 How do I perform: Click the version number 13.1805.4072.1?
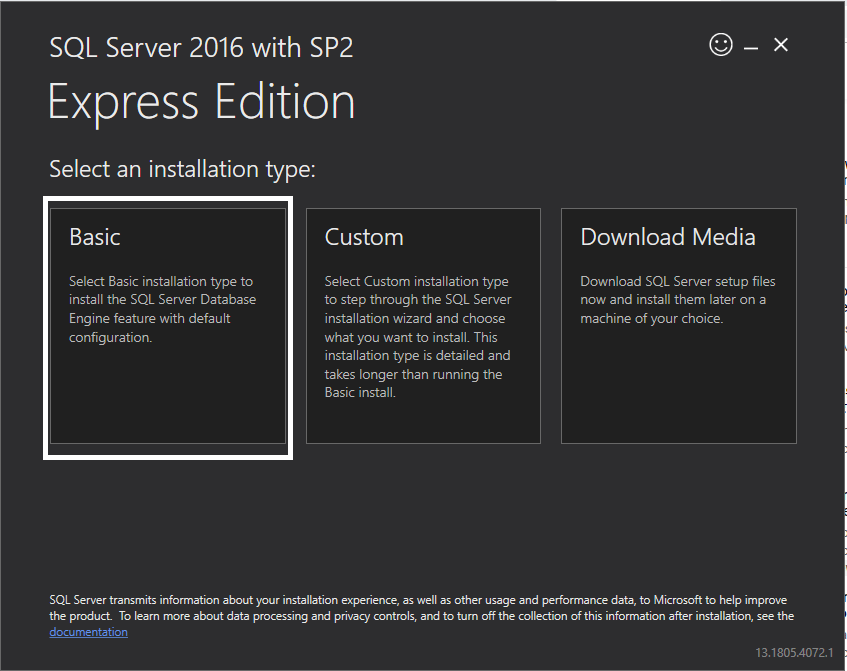(794, 653)
